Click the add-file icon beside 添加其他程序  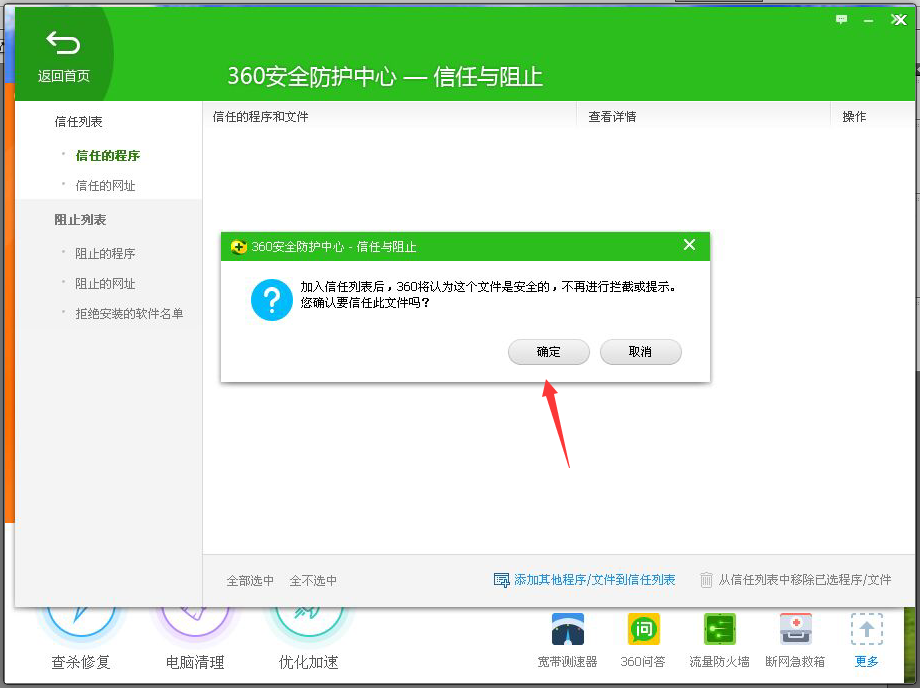[x=502, y=580]
